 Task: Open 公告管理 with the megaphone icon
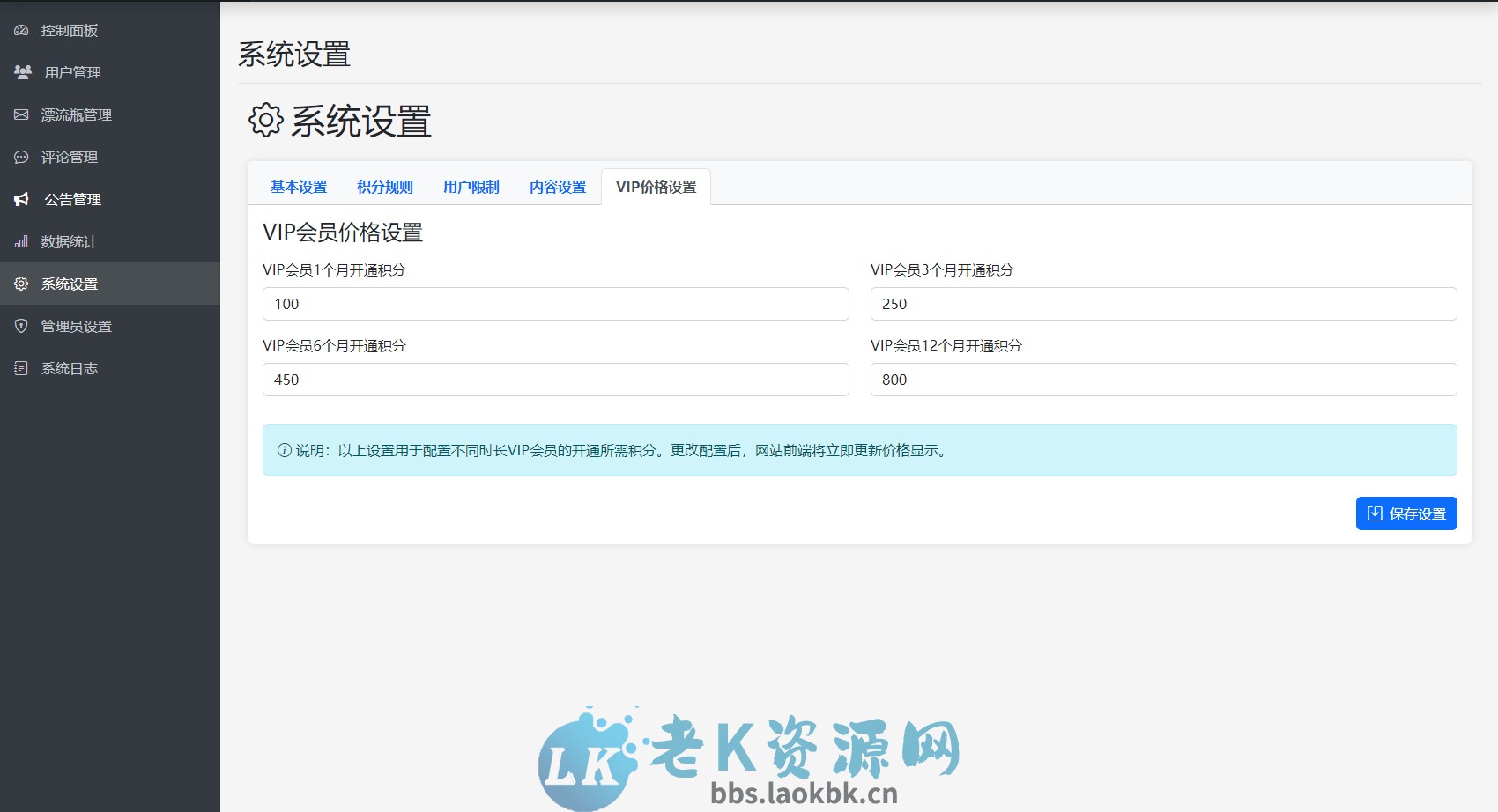point(21,199)
